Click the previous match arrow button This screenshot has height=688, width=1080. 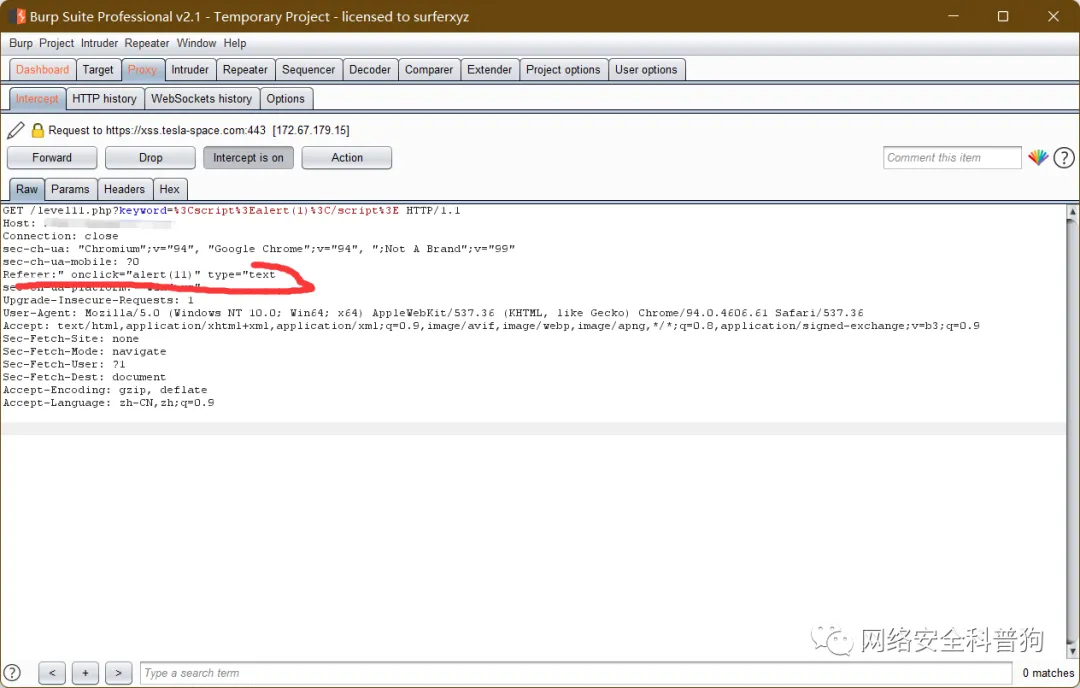(x=52, y=673)
